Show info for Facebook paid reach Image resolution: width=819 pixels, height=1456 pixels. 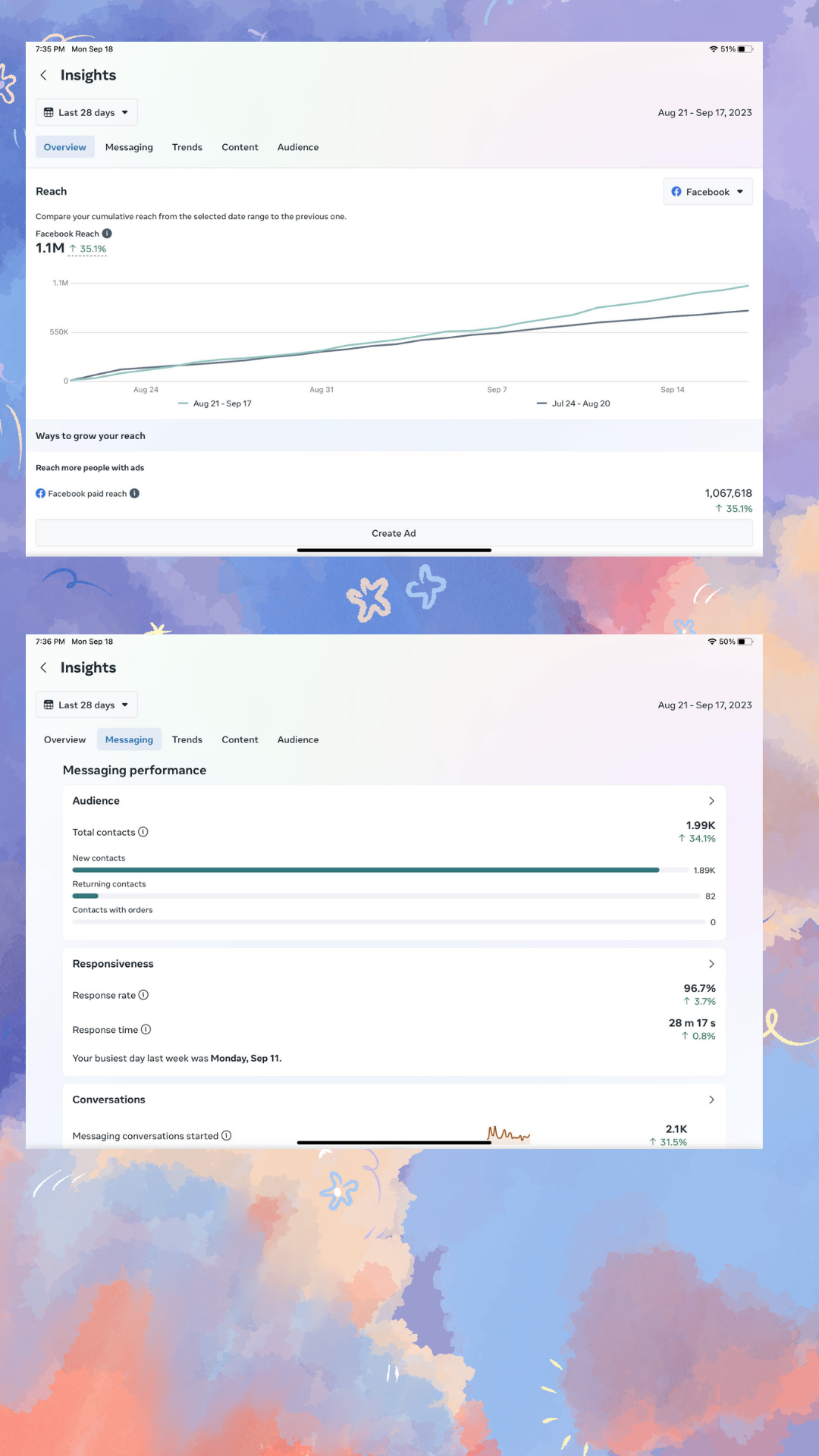pyautogui.click(x=134, y=493)
